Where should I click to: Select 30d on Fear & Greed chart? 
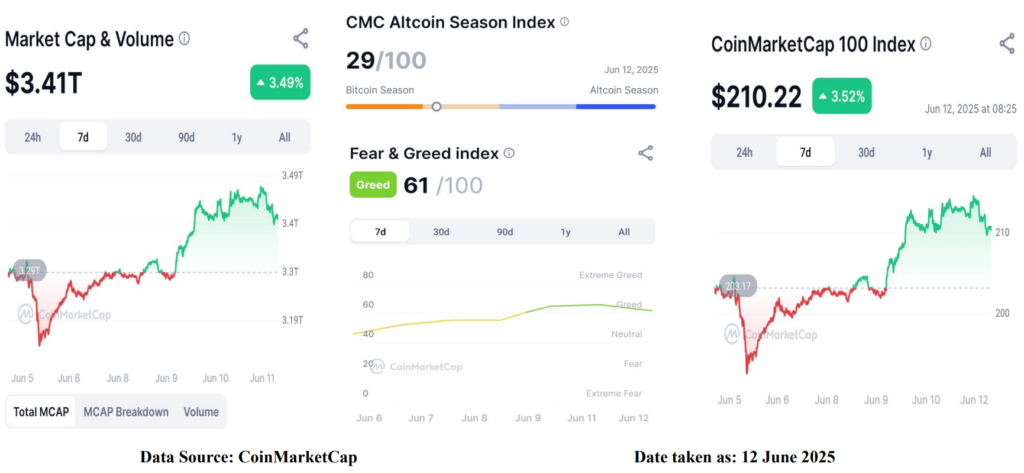tap(441, 232)
